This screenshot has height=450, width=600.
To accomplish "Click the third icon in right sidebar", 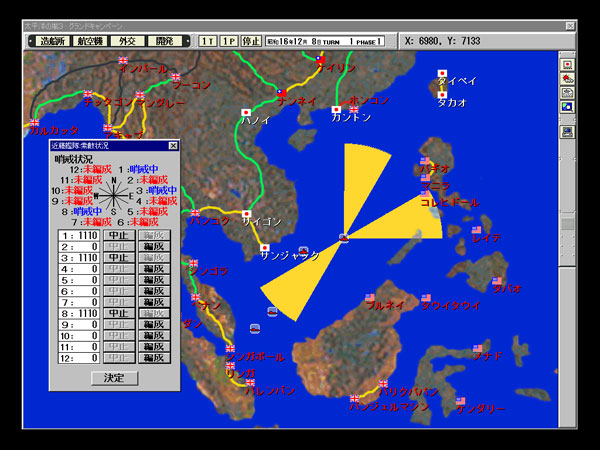I will (567, 92).
